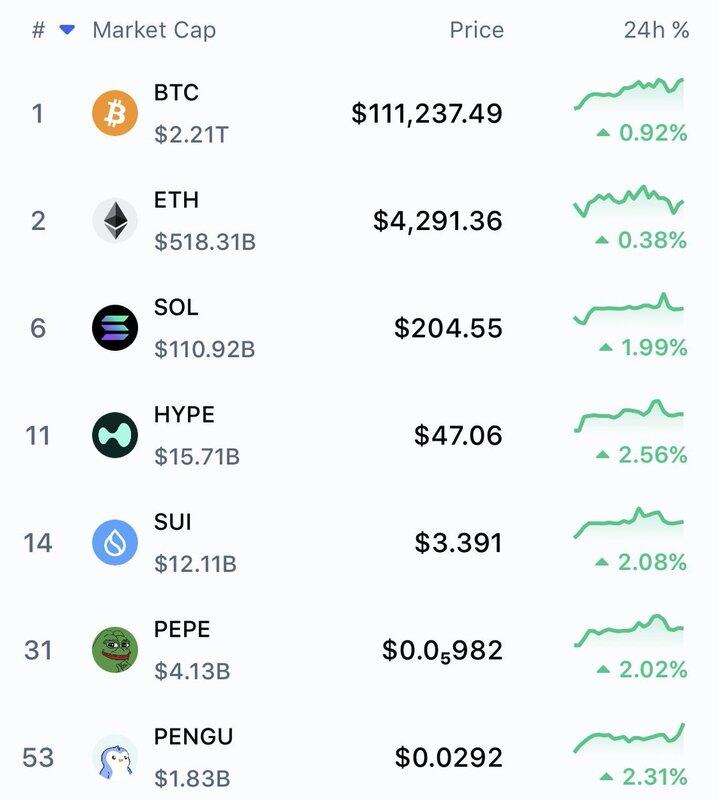Click the Bitcoin logo icon

pos(115,113)
